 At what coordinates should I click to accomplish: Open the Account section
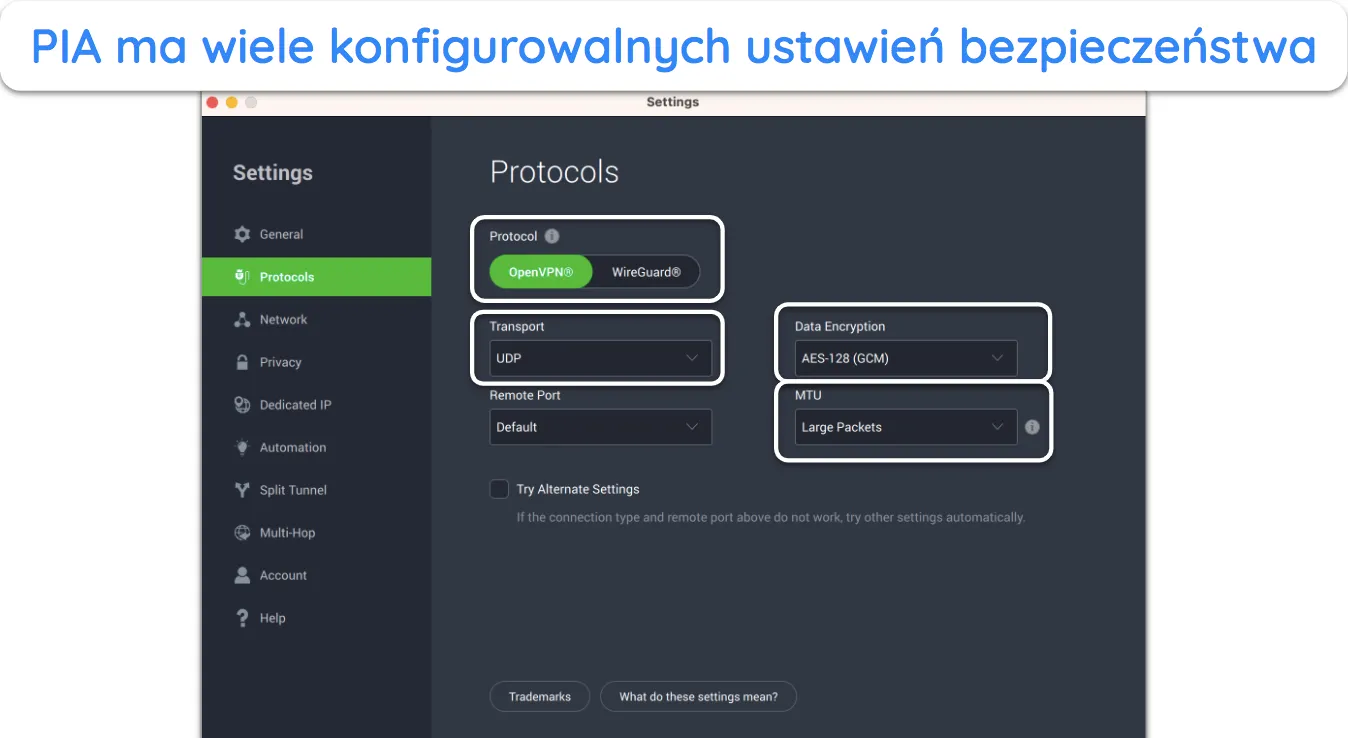(x=316, y=575)
